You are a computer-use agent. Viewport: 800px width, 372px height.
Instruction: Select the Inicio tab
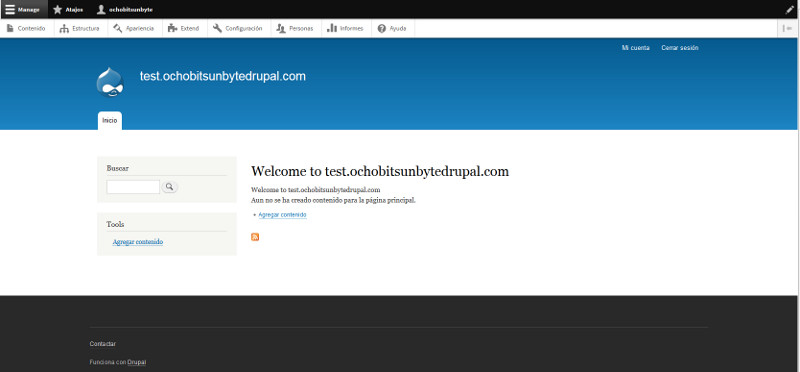point(110,121)
